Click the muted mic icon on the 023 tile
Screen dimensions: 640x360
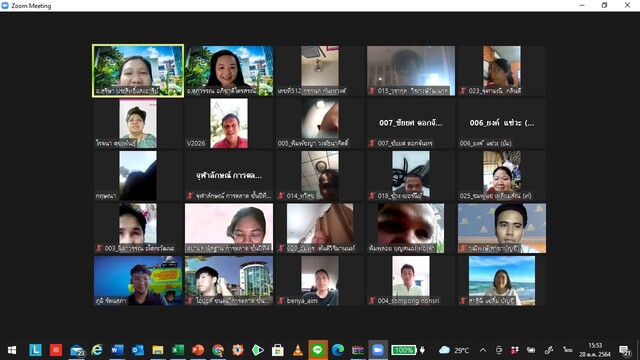pyautogui.click(x=463, y=91)
